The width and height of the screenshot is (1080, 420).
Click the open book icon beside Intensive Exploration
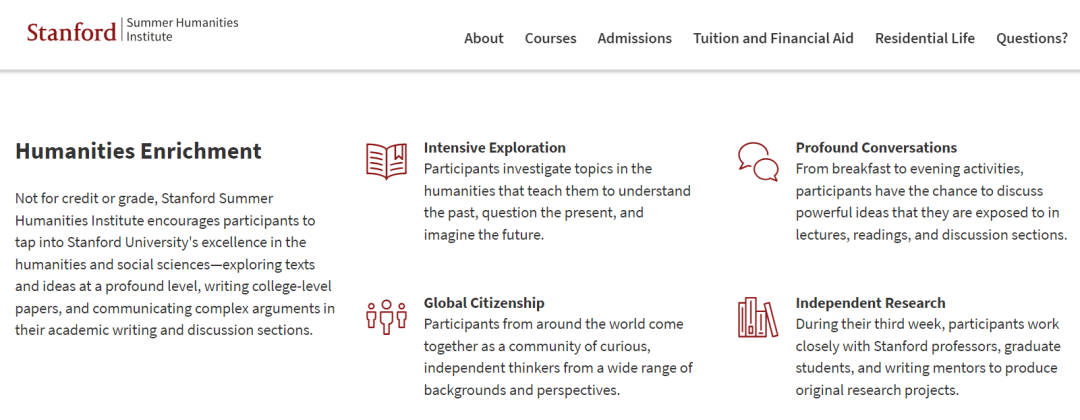coord(386,162)
